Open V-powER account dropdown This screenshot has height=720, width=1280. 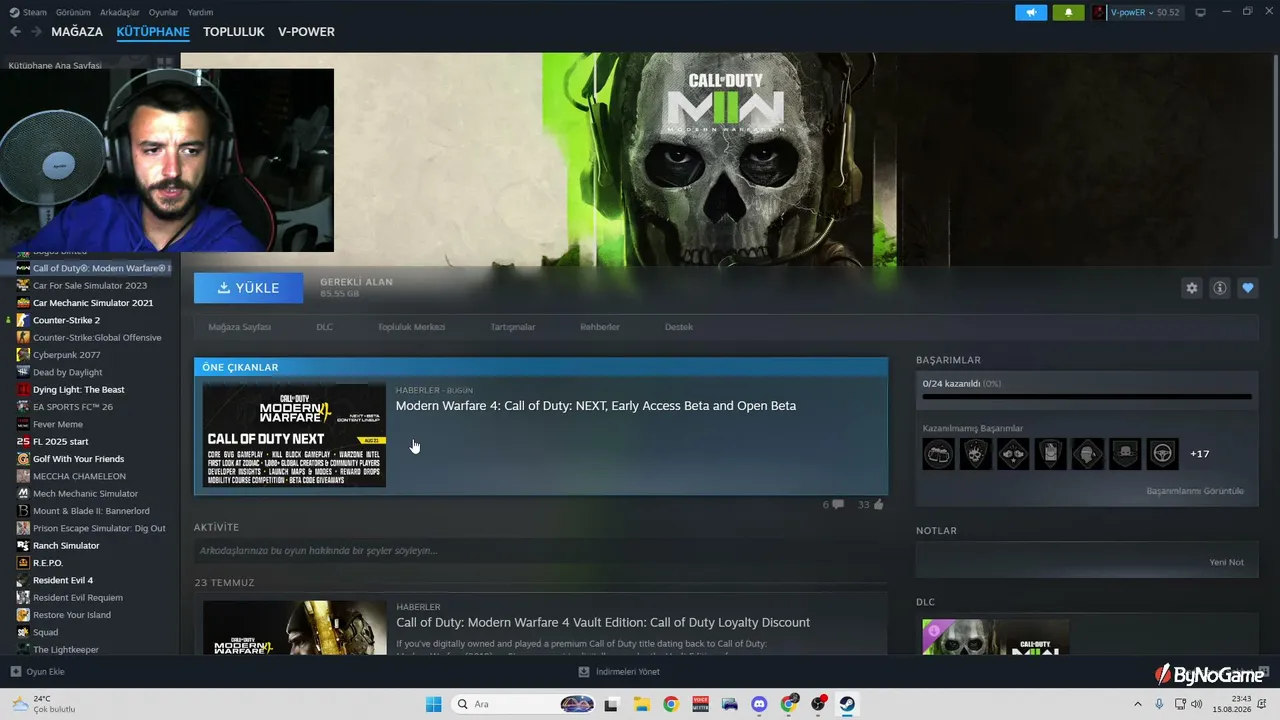point(1145,13)
